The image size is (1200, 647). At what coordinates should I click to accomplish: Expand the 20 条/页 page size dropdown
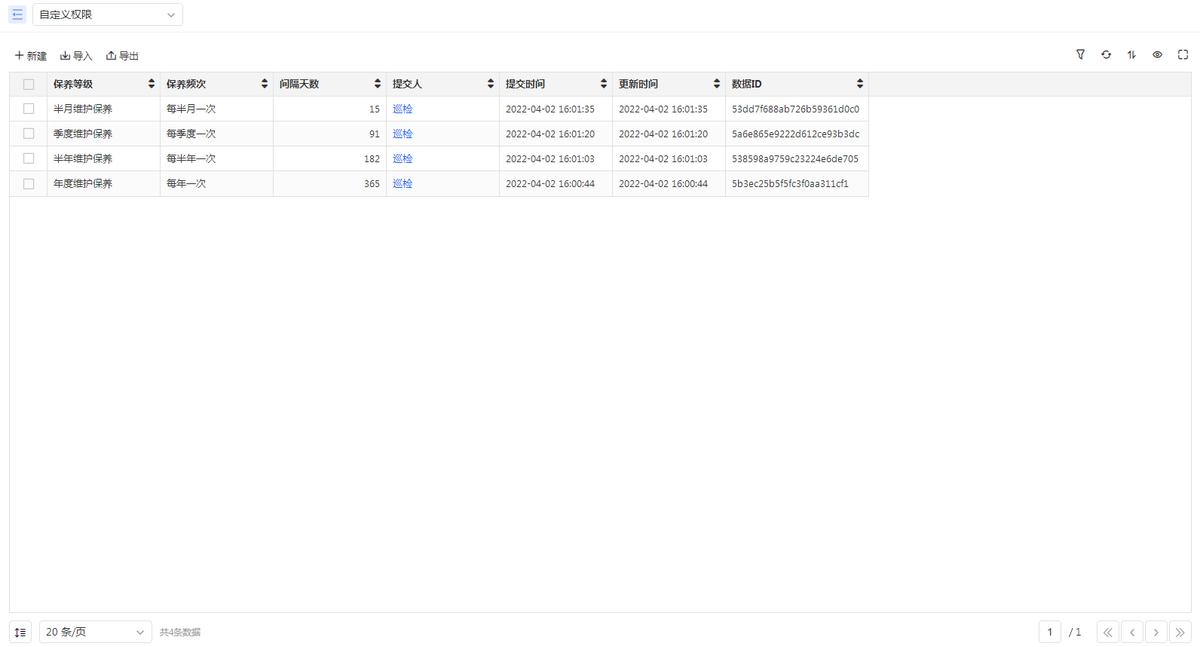point(96,632)
